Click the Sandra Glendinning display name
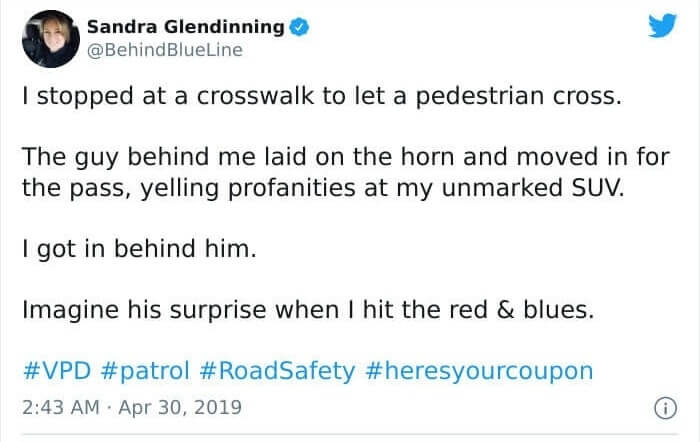700x442 pixels. [185, 25]
